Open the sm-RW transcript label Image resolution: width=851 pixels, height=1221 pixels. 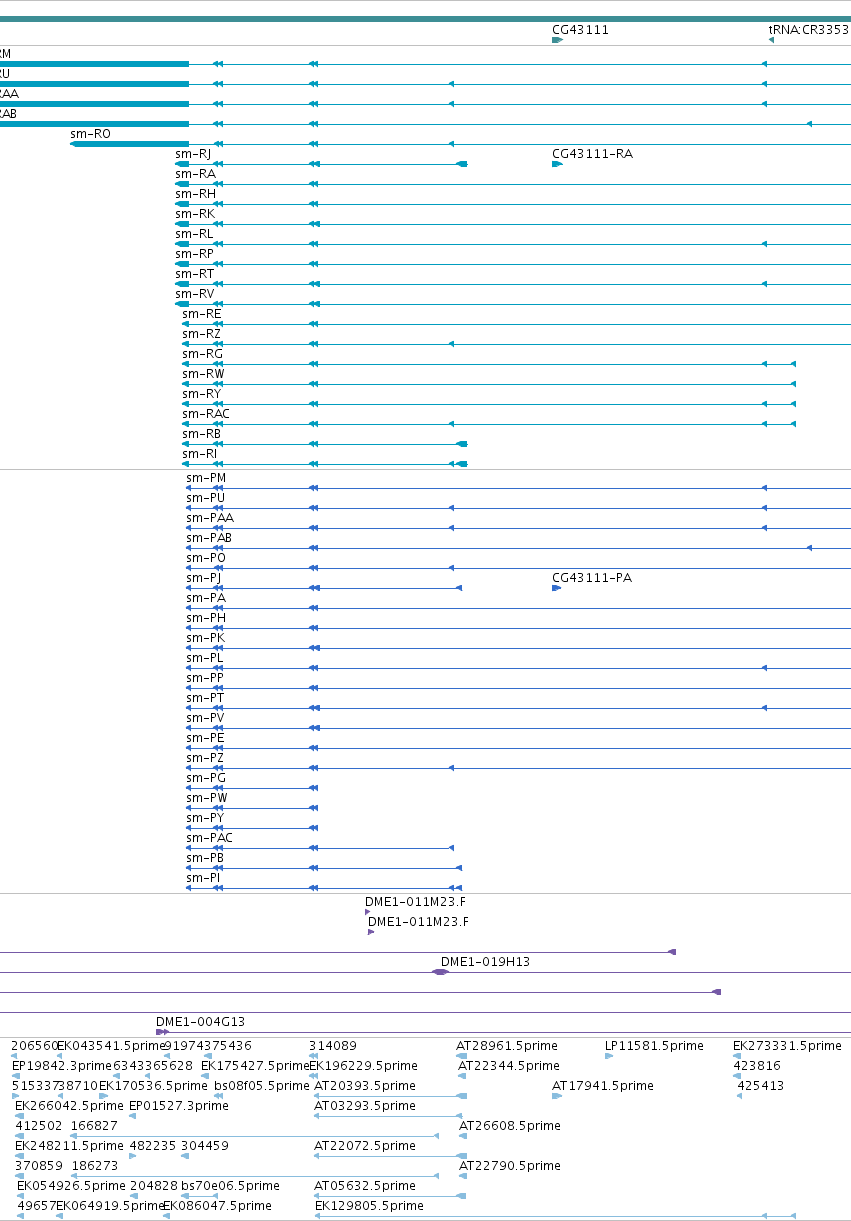pos(203,374)
